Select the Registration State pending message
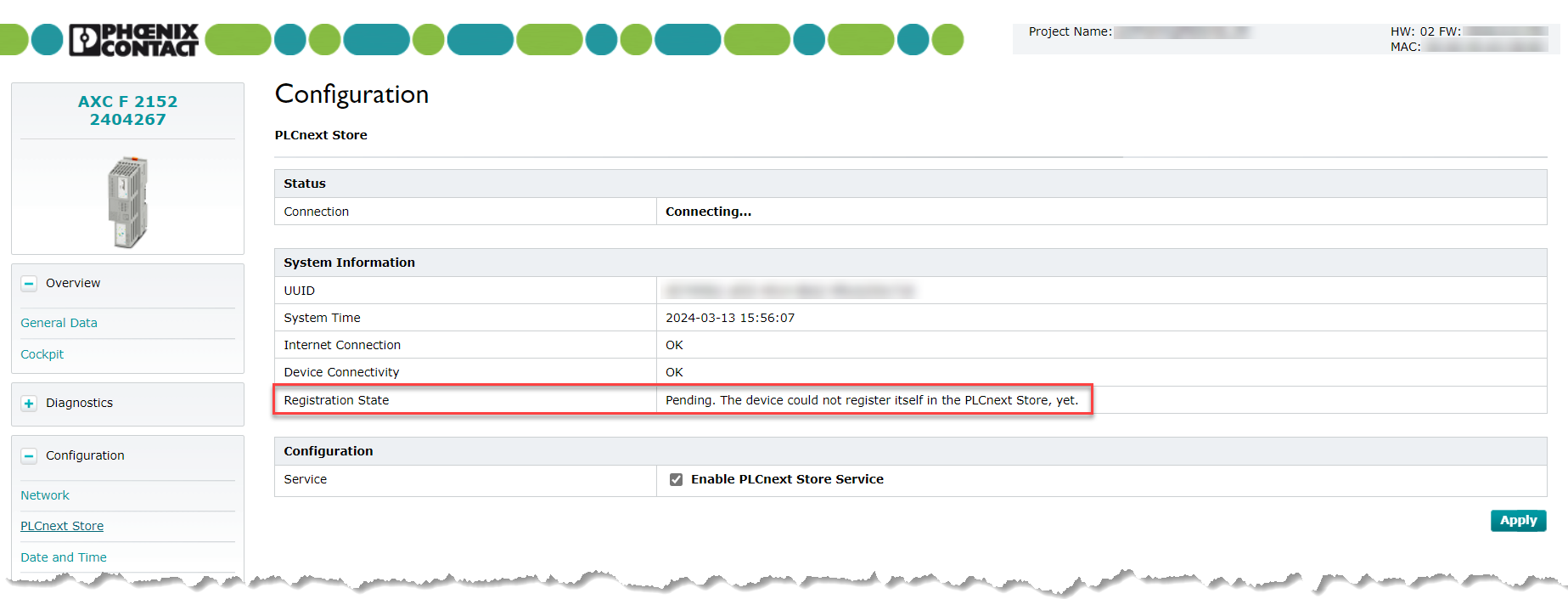 coord(872,400)
